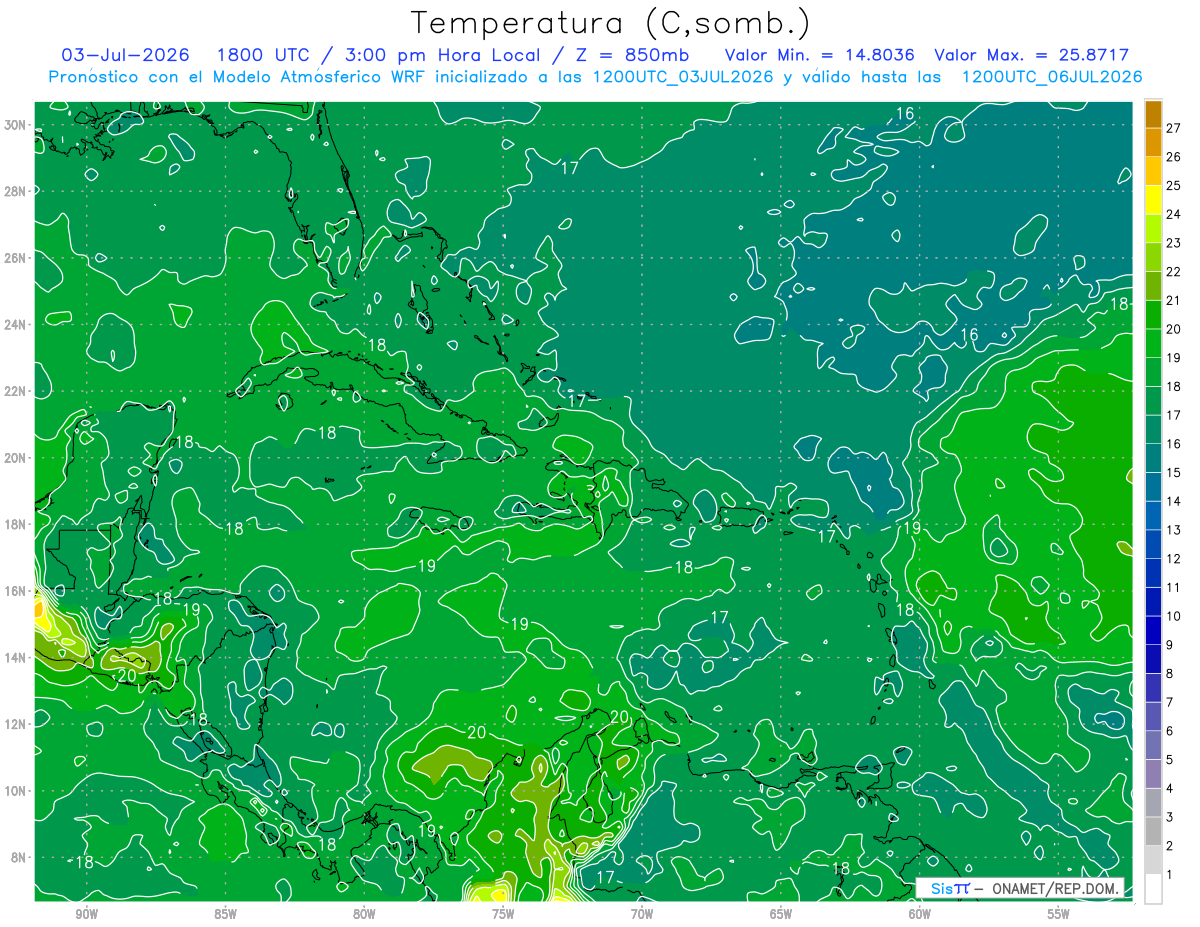Screen dimensions: 1200x927
Task: Click the 20N latitude axis label
Action: (x=15, y=458)
